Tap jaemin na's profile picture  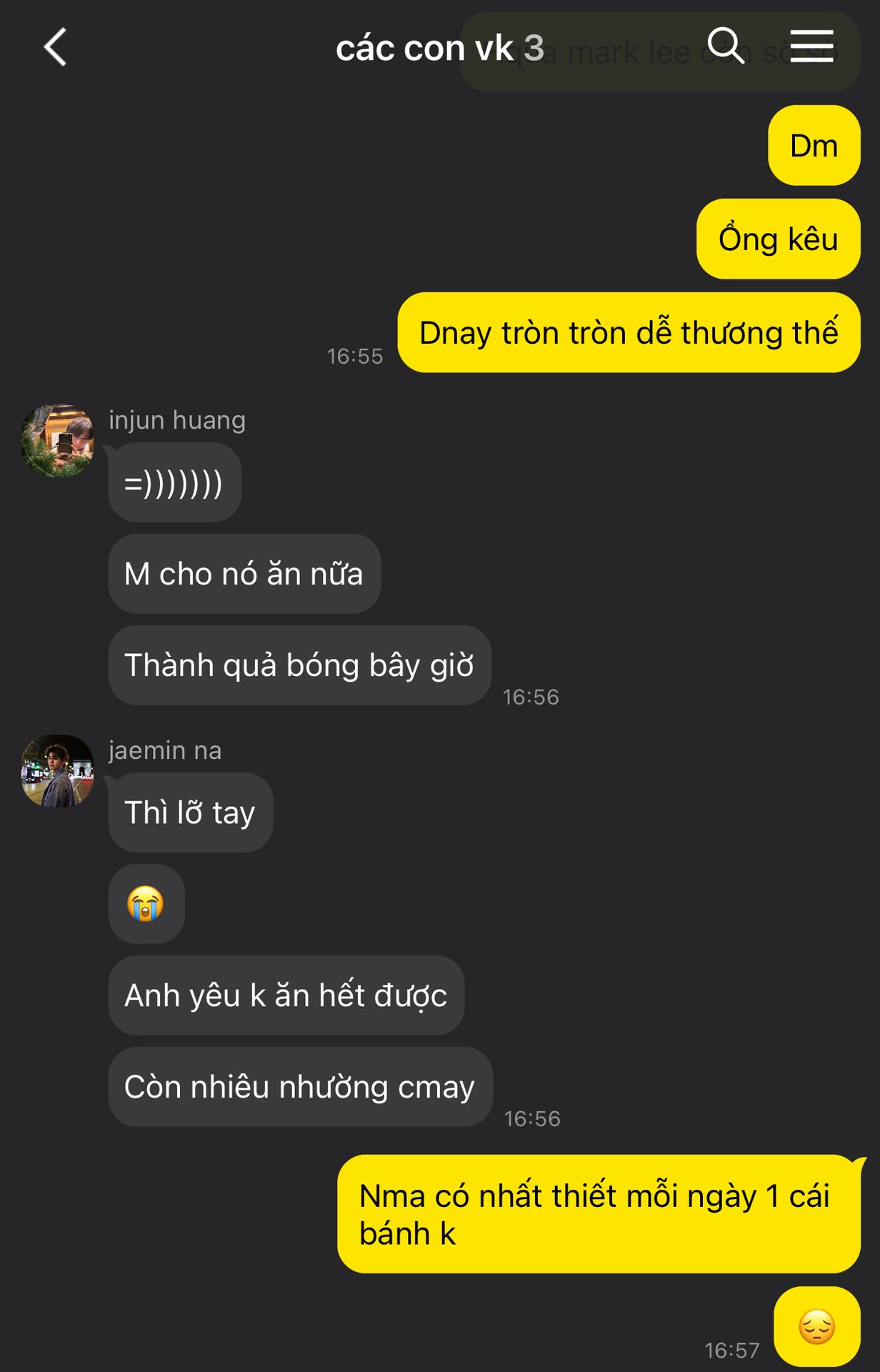click(x=58, y=771)
